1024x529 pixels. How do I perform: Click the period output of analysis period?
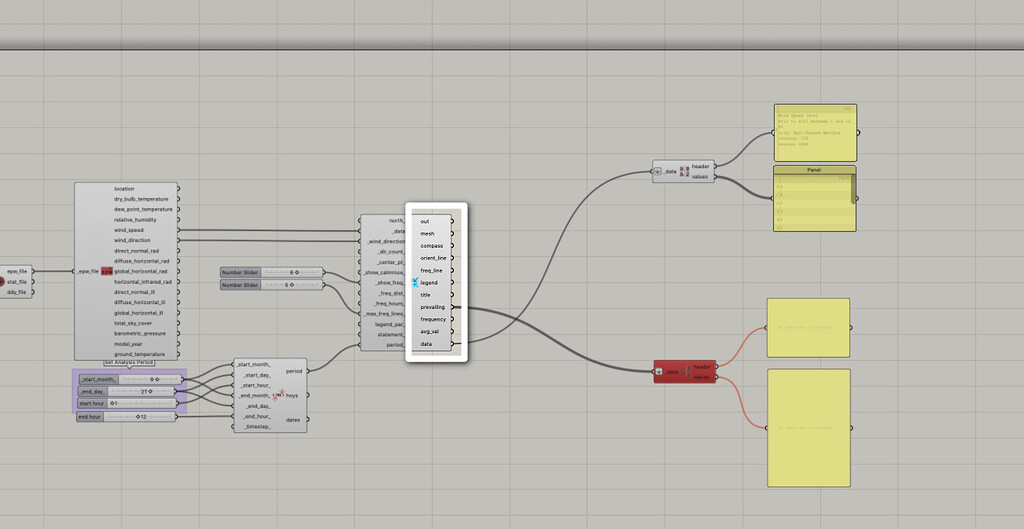294,371
